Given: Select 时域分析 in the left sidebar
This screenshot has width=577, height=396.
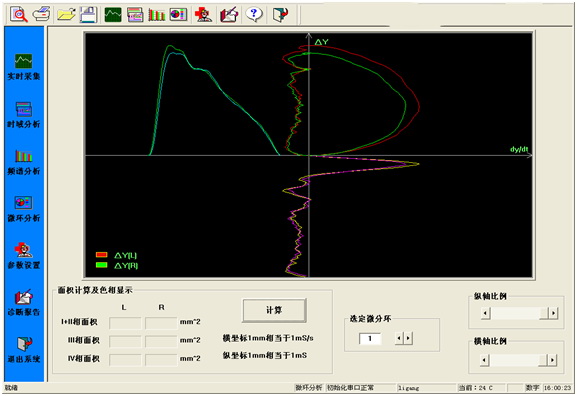Looking at the screenshot, I should point(24,115).
